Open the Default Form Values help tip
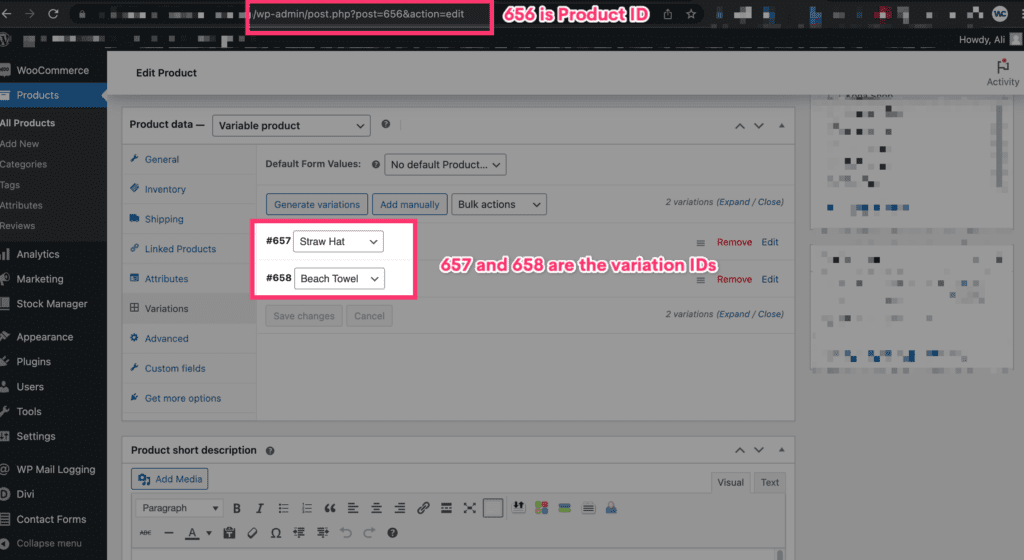 [x=376, y=164]
